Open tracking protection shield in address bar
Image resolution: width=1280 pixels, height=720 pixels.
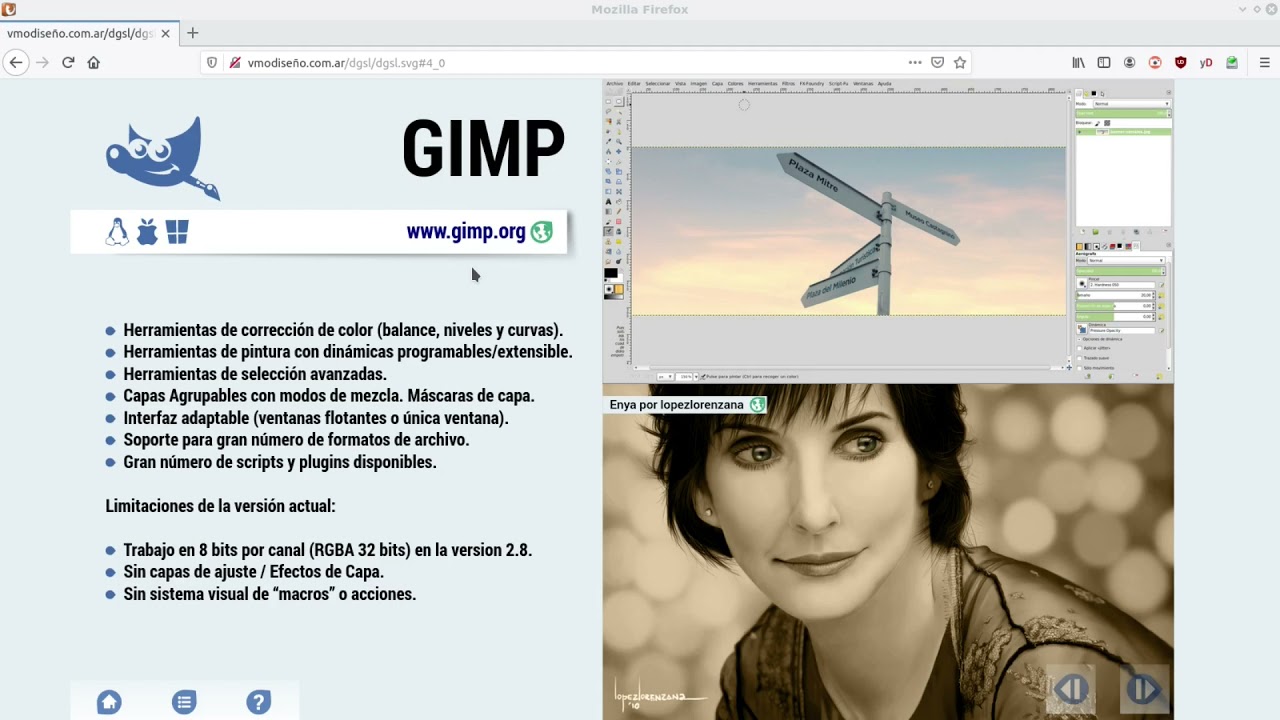(212, 62)
